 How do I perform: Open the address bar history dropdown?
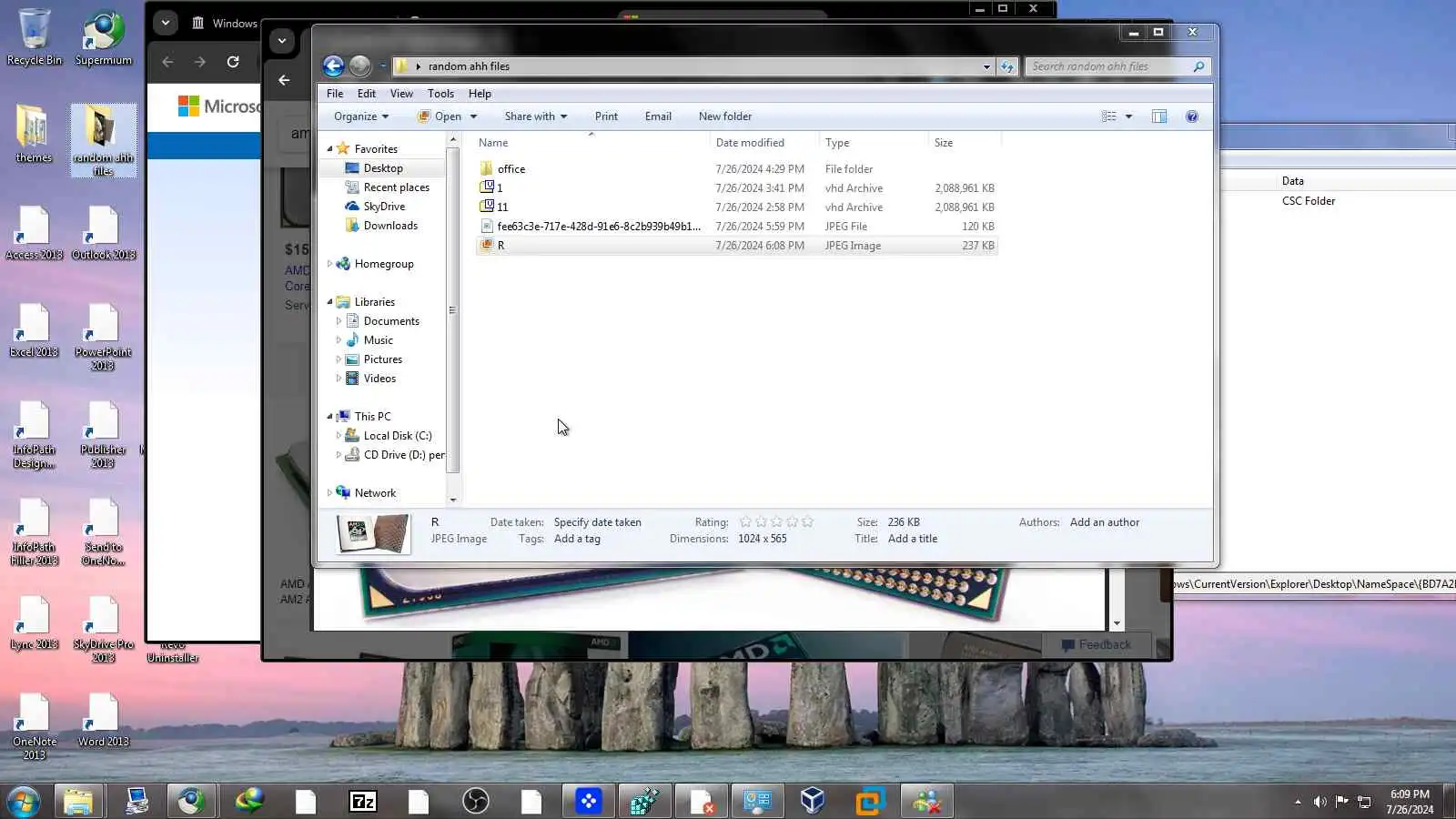(x=986, y=66)
